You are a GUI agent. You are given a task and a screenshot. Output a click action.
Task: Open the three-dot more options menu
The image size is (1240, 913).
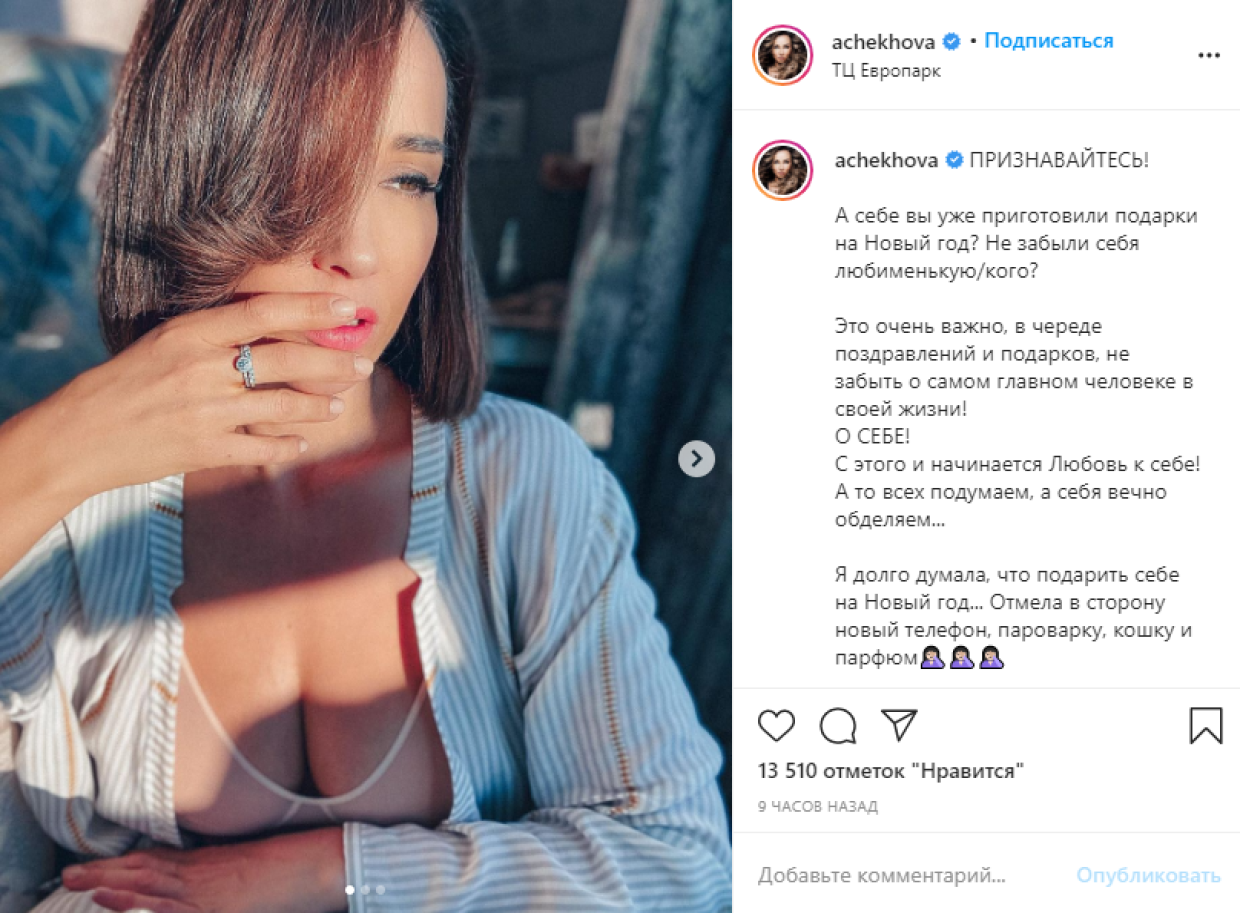(x=1209, y=56)
